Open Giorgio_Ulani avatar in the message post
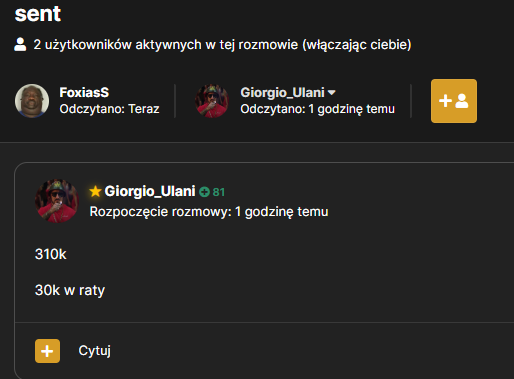The width and height of the screenshot is (514, 379). (x=57, y=201)
